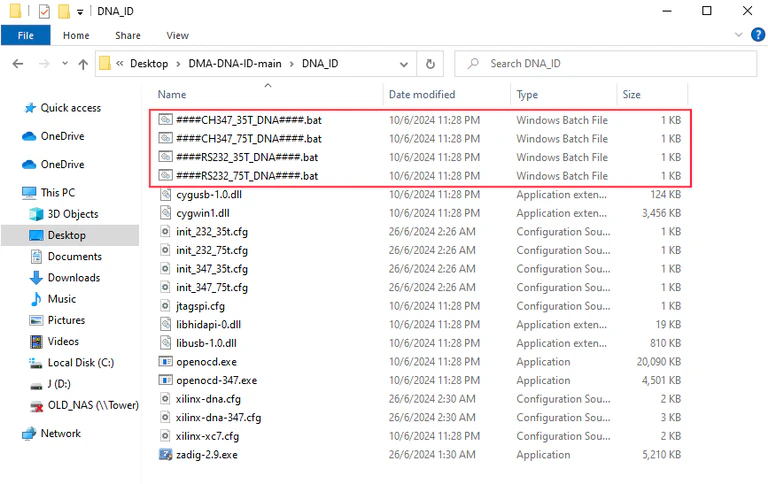Open Videos in navigation pane
The image size is (768, 484).
pyautogui.click(x=63, y=341)
